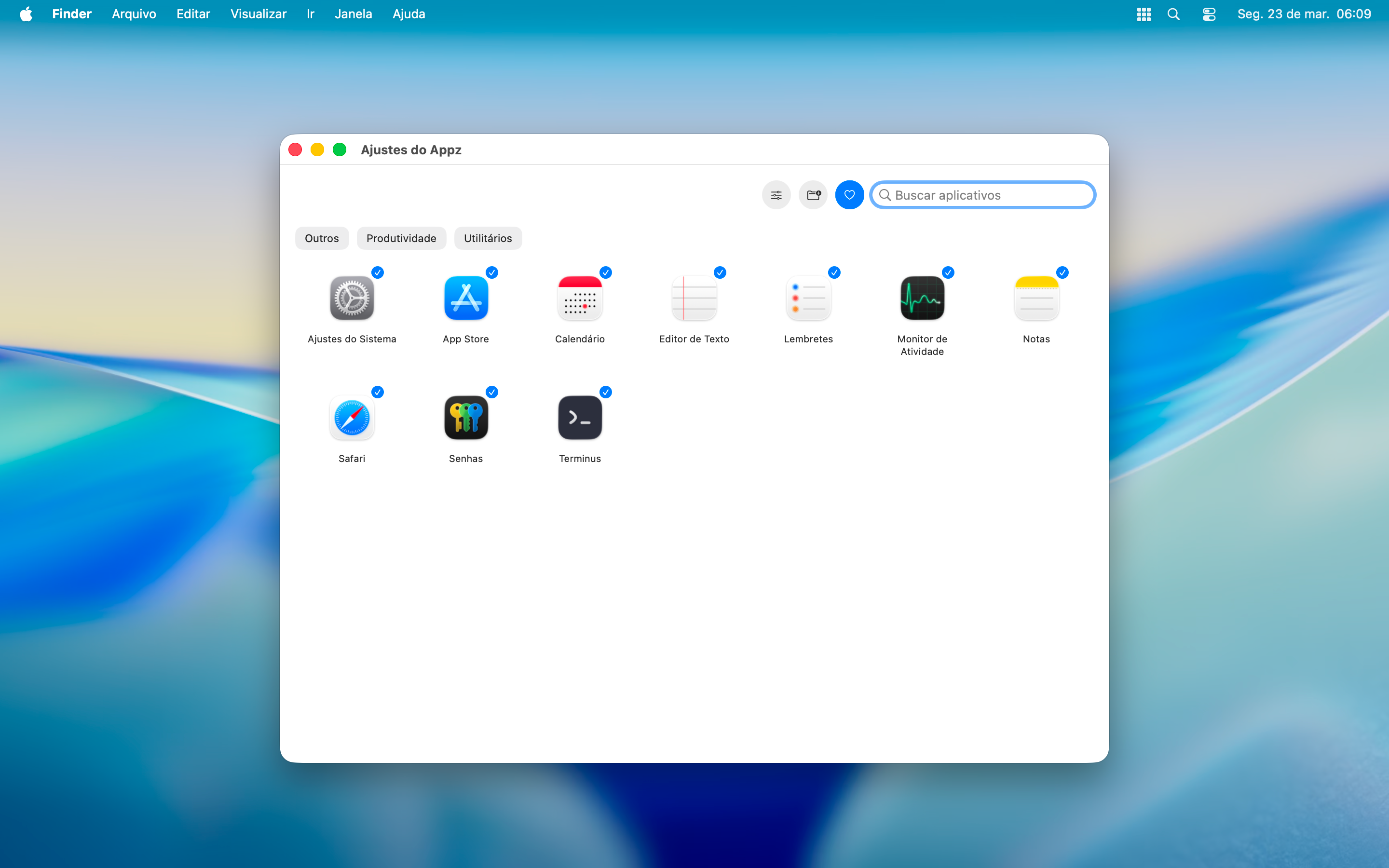Open the Visualizar menu
This screenshot has width=1389, height=868.
[259, 14]
